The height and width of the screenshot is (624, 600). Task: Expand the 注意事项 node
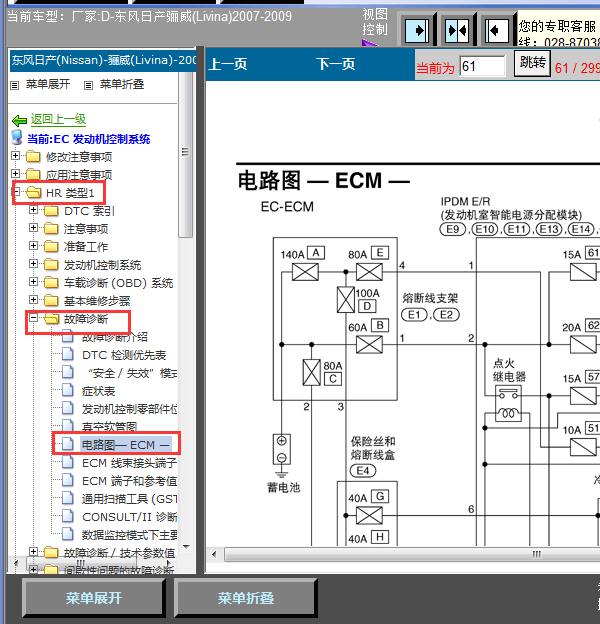pos(33,228)
